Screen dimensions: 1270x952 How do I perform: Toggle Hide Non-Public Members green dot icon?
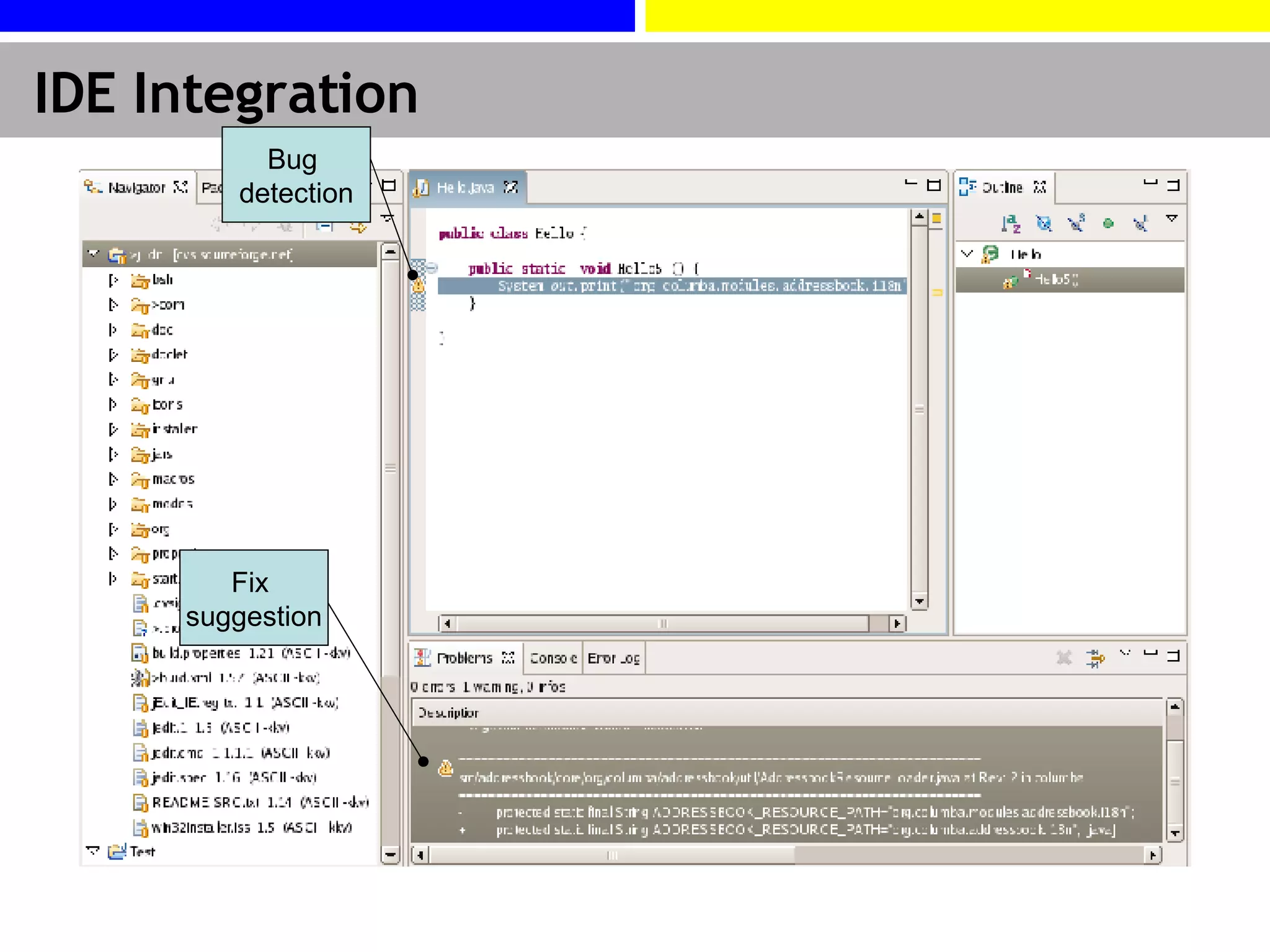tap(1108, 224)
